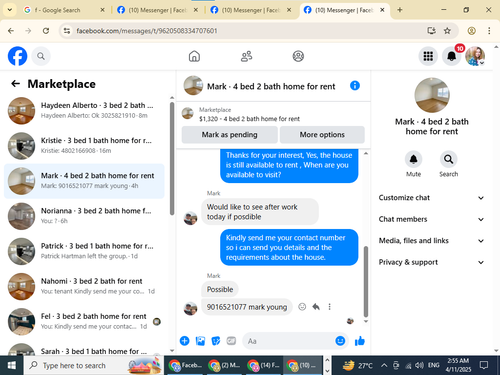The width and height of the screenshot is (500, 375).
Task: Click the volume icon in system tray
Action: (420, 365)
